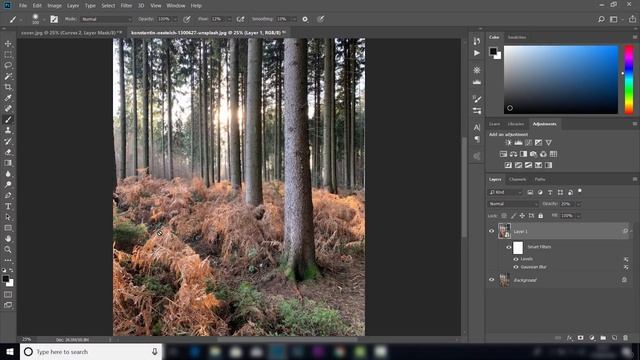Hide Layer 1 visibility eye

[x=491, y=231]
